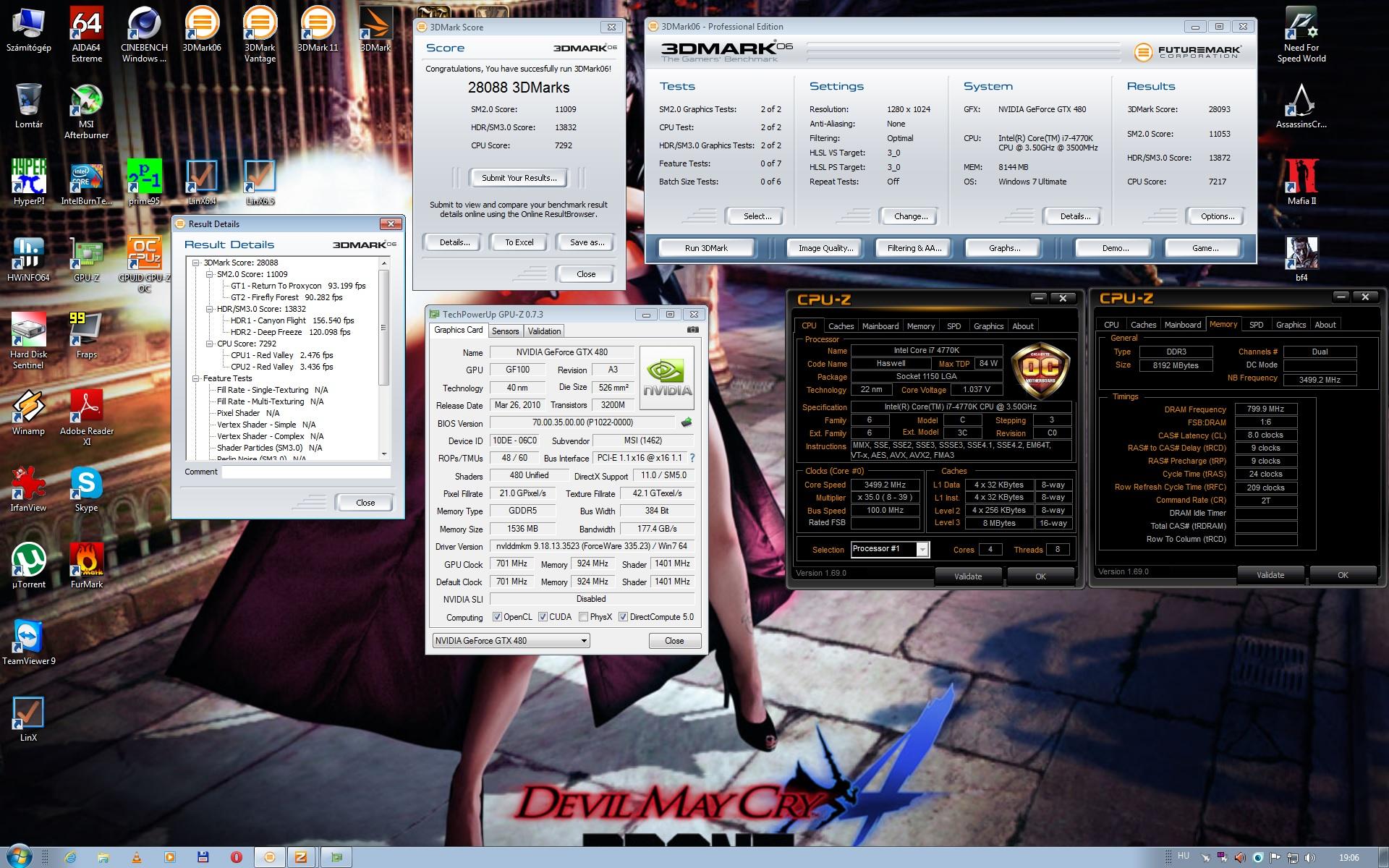This screenshot has width=1389, height=868.
Task: Open the CPUID CPU-Z OC desktop icon
Action: tap(144, 264)
